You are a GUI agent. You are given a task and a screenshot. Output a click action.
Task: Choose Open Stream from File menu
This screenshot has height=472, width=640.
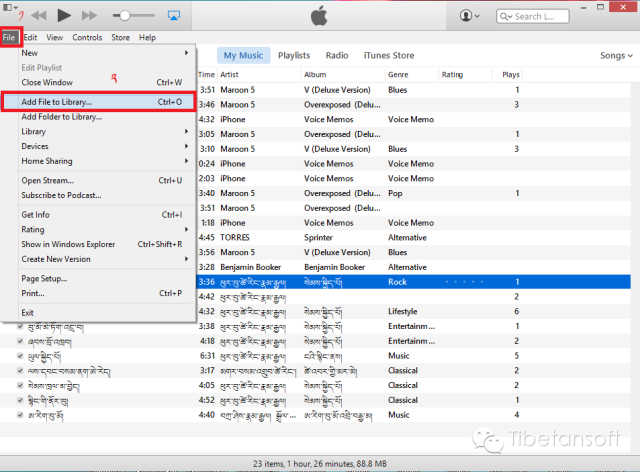click(105, 180)
